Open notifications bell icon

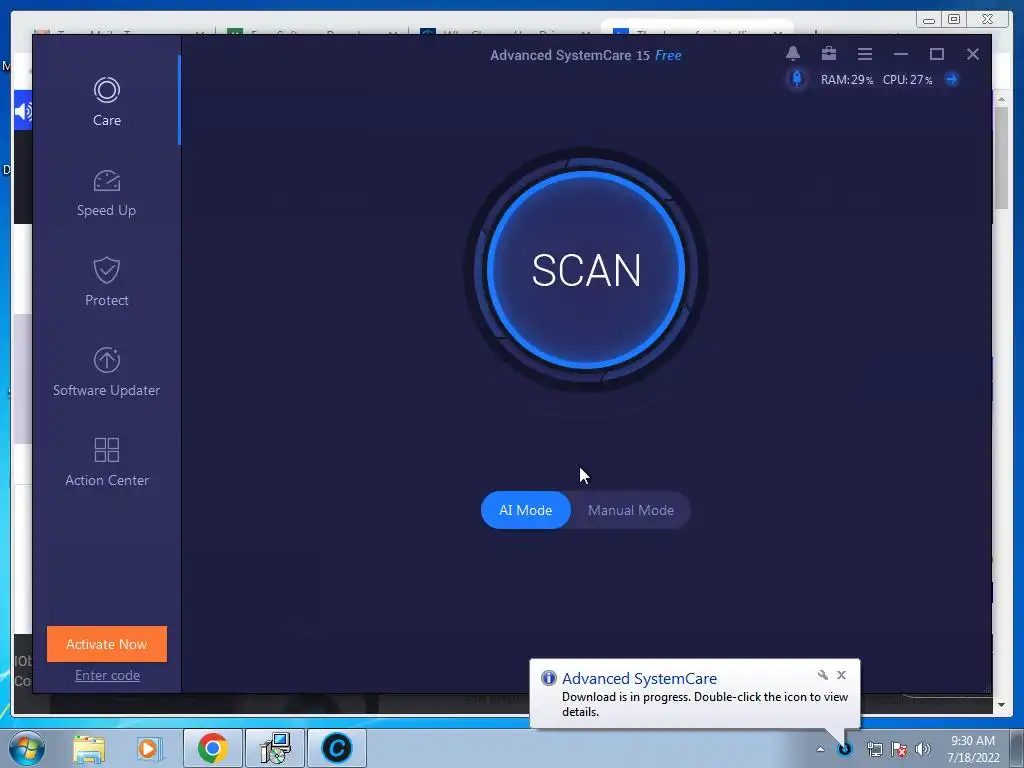tap(793, 54)
